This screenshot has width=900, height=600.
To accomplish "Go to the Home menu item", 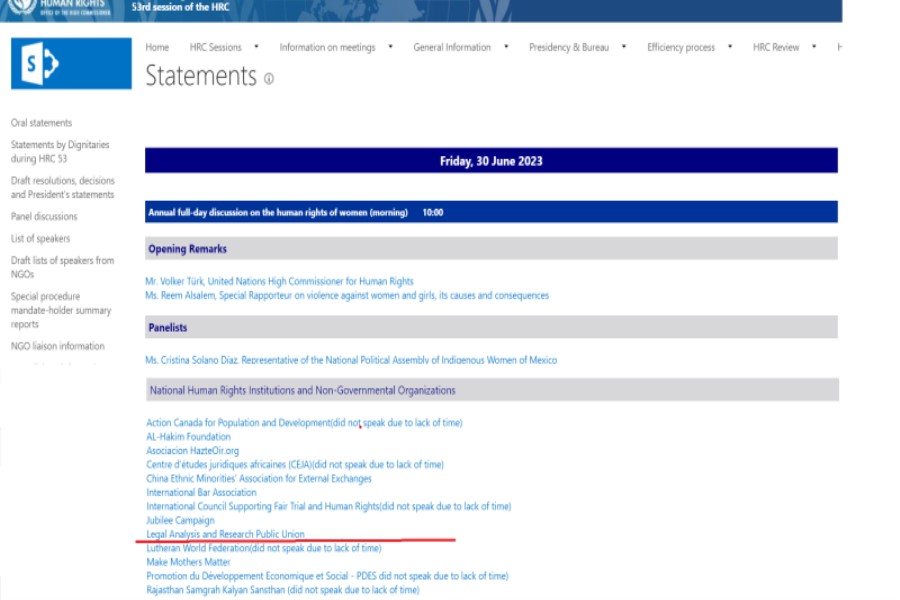I will (x=157, y=47).
